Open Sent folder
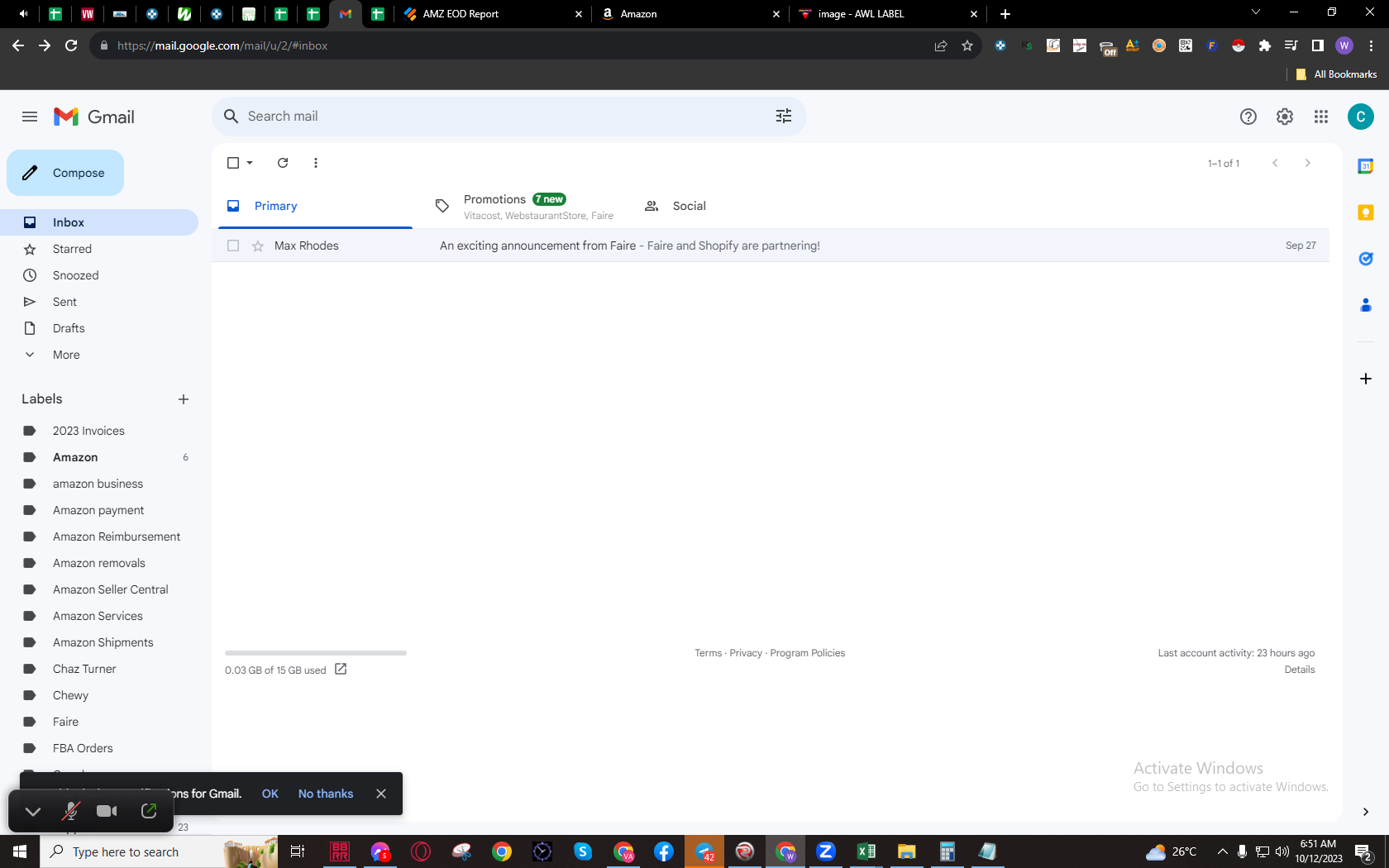Image resolution: width=1389 pixels, height=868 pixels. pyautogui.click(x=99, y=302)
